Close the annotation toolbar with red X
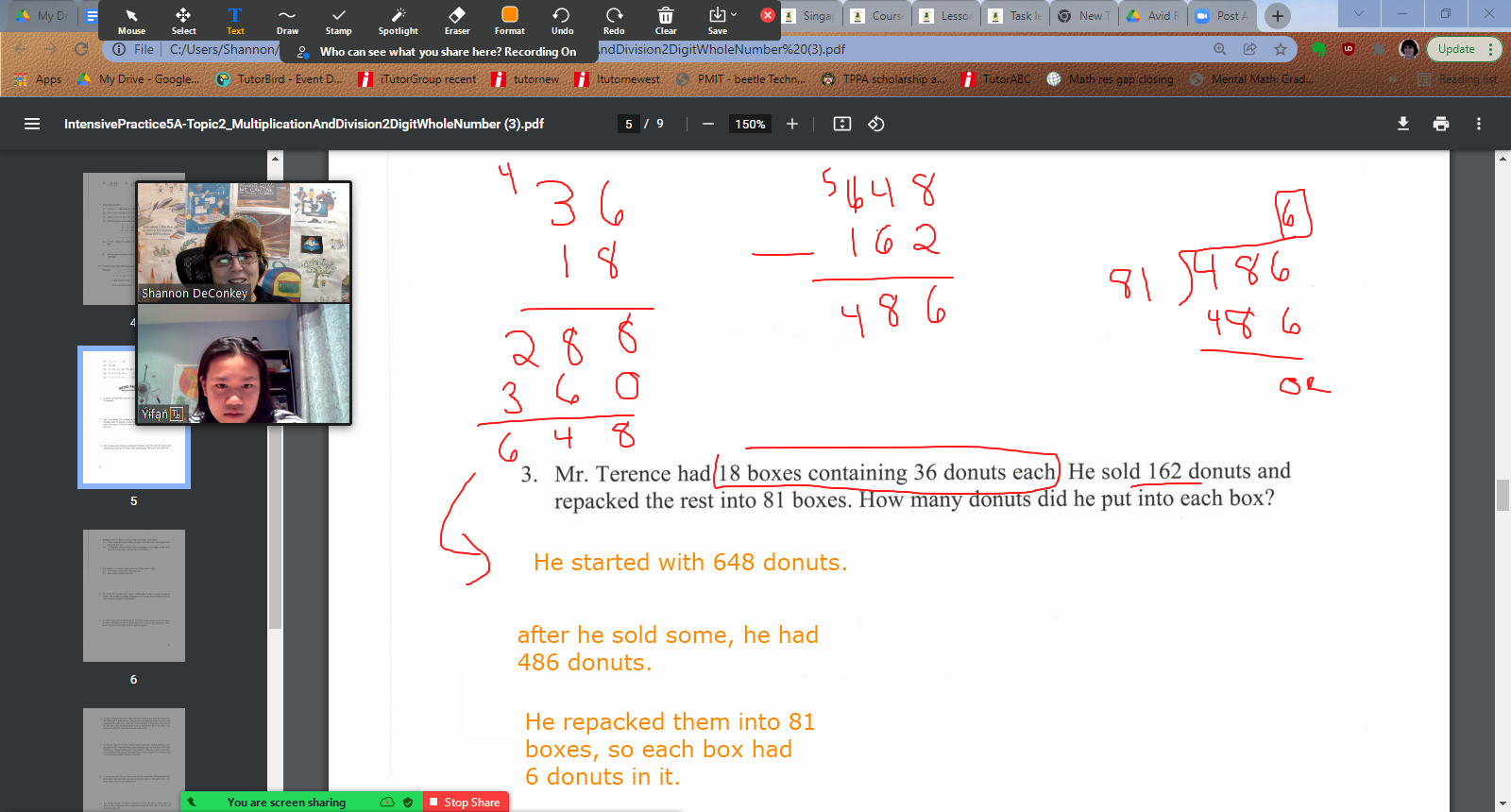The width and height of the screenshot is (1511, 812). [x=768, y=15]
